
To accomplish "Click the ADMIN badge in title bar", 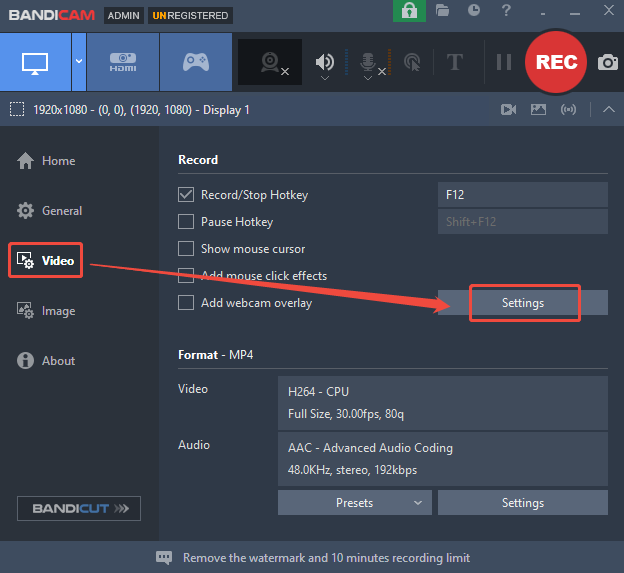I will coord(123,16).
